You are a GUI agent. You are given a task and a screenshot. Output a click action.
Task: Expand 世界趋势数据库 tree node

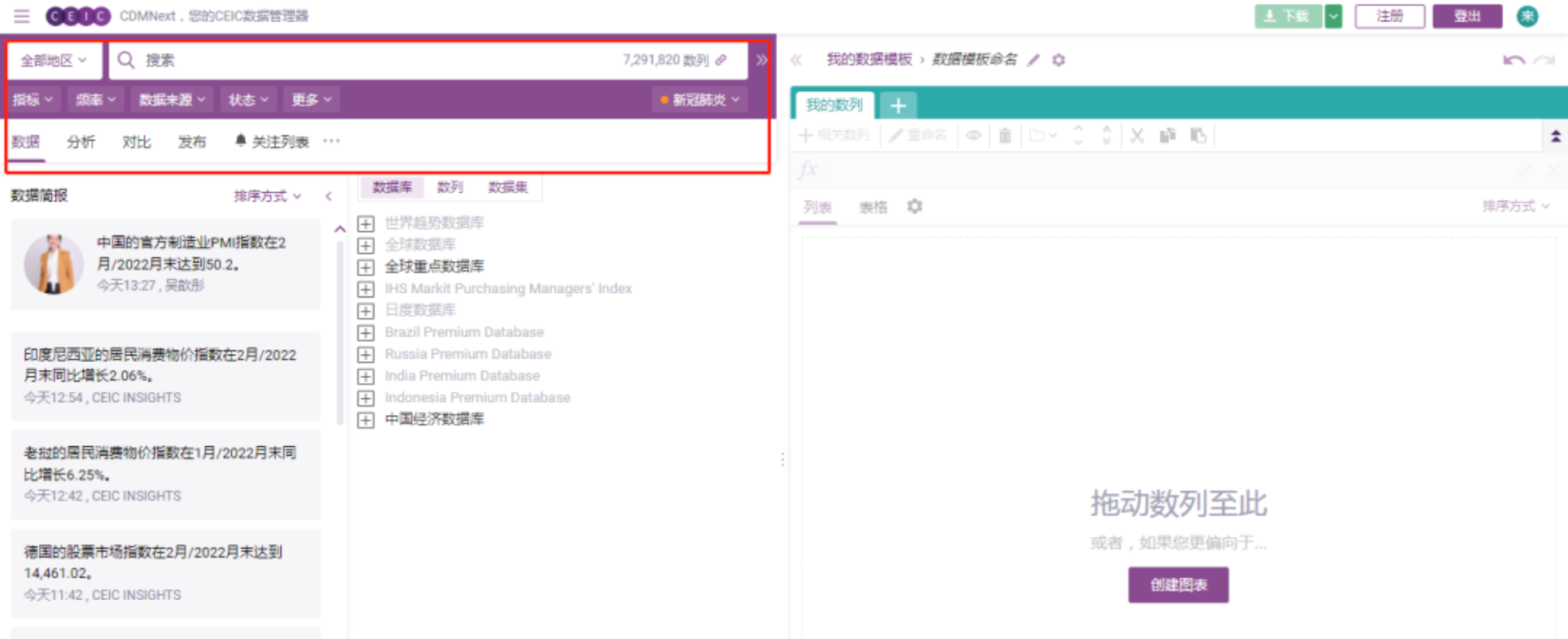click(x=365, y=223)
